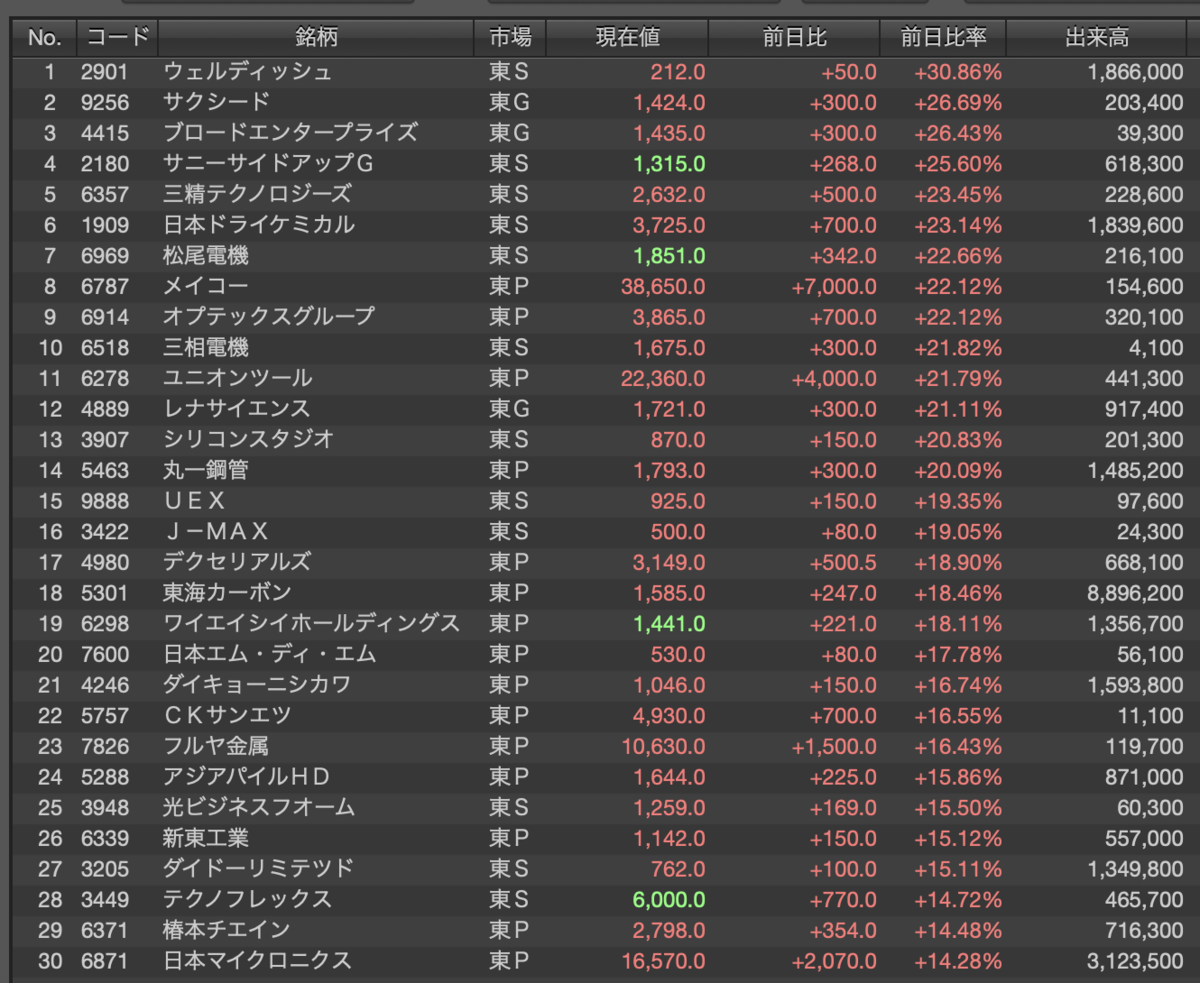Click the 3,123,500 volume cell

click(1134, 960)
